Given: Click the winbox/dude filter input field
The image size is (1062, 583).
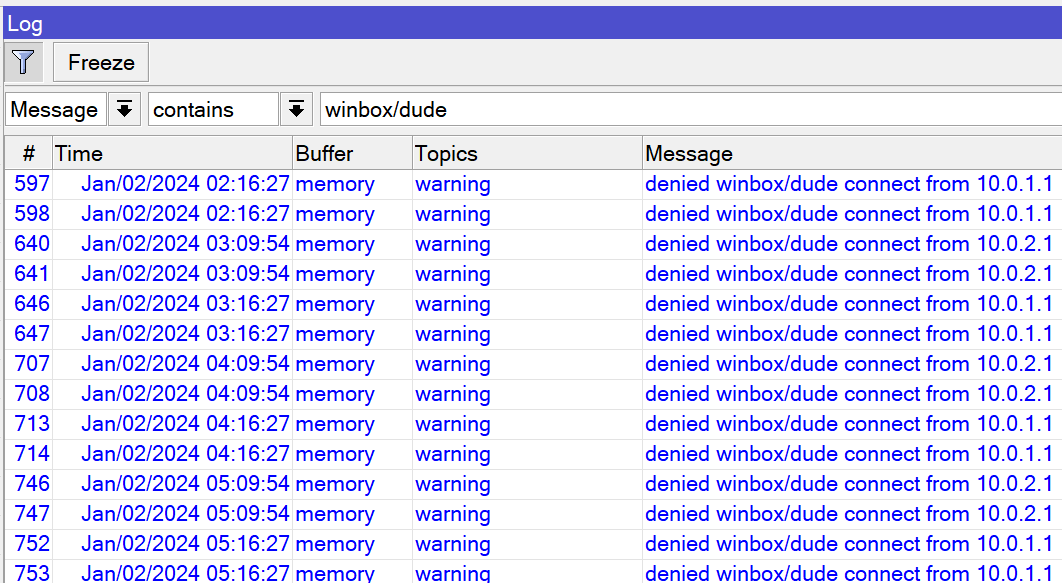Looking at the screenshot, I should pyautogui.click(x=500, y=109).
